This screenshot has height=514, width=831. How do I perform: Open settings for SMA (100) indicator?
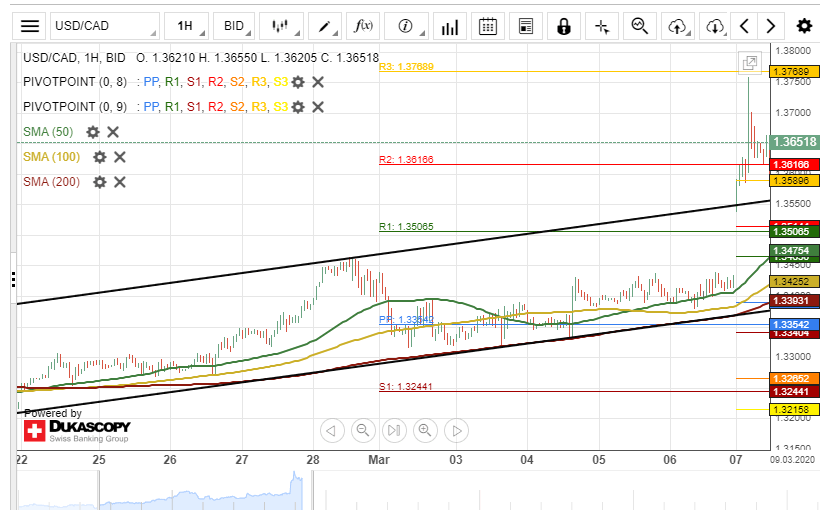point(99,157)
